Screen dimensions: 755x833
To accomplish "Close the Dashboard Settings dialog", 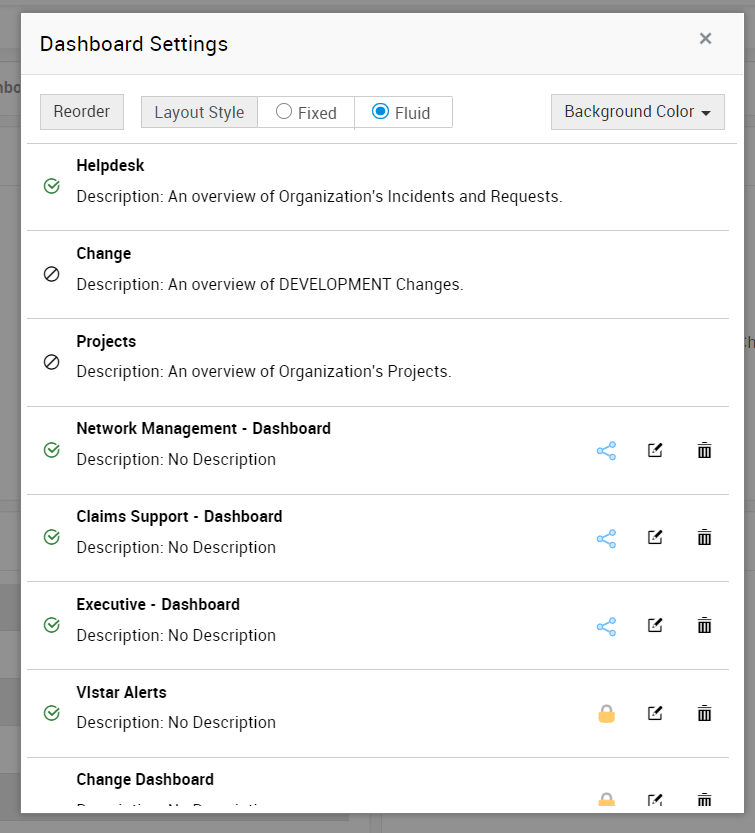I will click(705, 39).
